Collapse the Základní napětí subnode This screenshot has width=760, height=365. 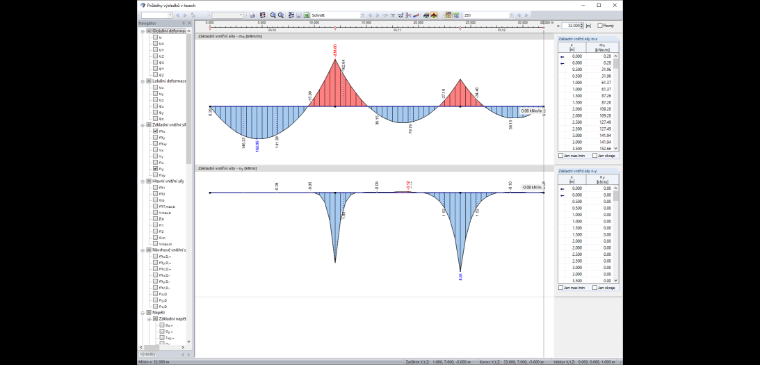click(x=149, y=319)
